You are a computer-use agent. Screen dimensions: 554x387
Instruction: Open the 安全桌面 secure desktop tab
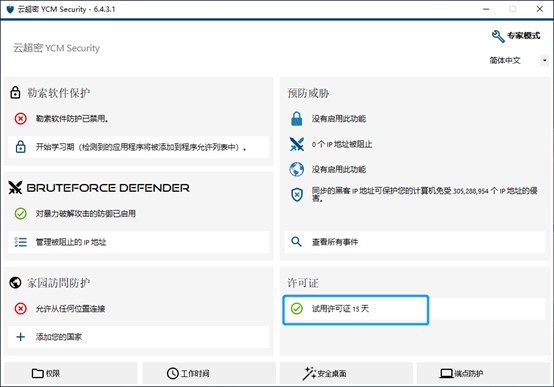coord(346,373)
